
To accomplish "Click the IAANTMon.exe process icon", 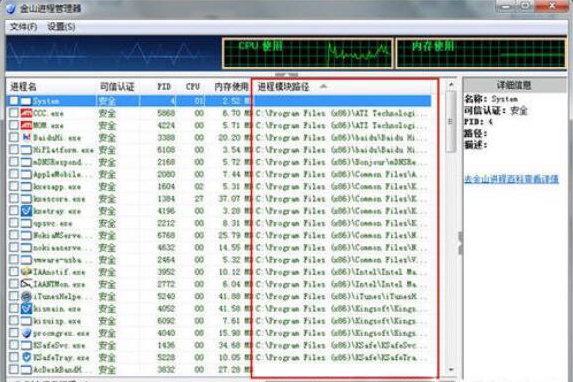I will [26, 284].
